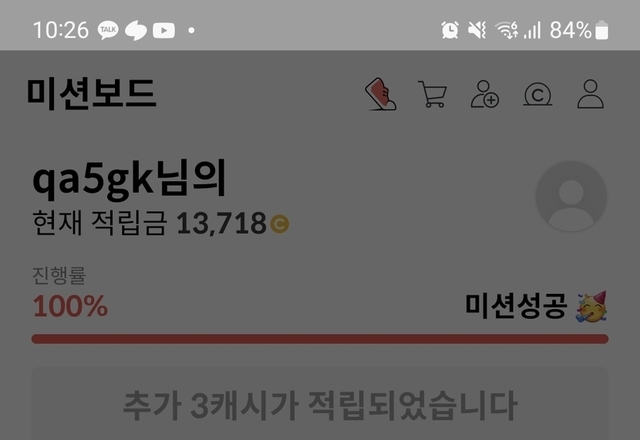Screen dimensions: 640x440
Task: Tap the arrow-shaped notification icon
Action: (136, 30)
